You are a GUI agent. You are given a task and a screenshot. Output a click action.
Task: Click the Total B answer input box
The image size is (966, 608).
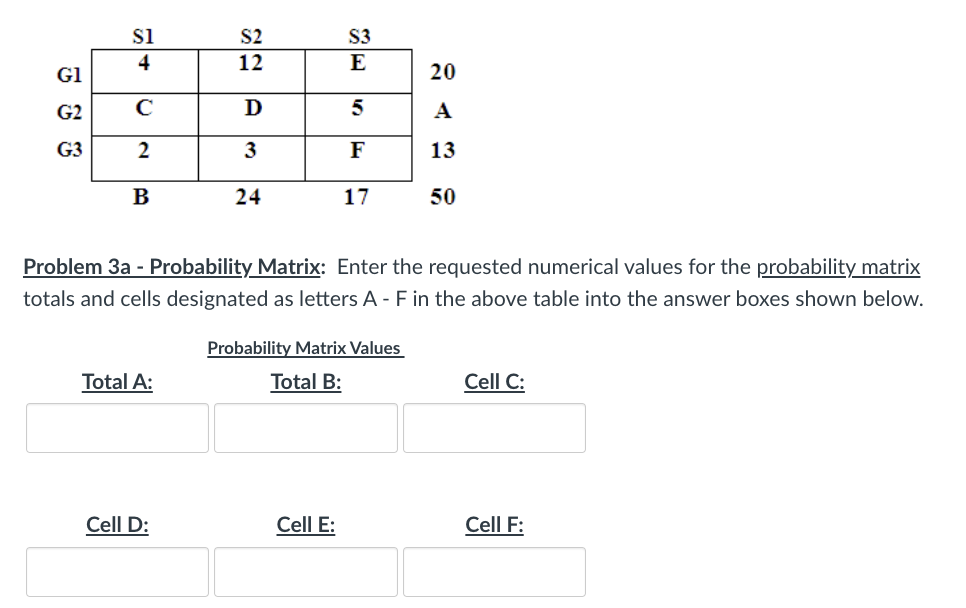coord(305,427)
